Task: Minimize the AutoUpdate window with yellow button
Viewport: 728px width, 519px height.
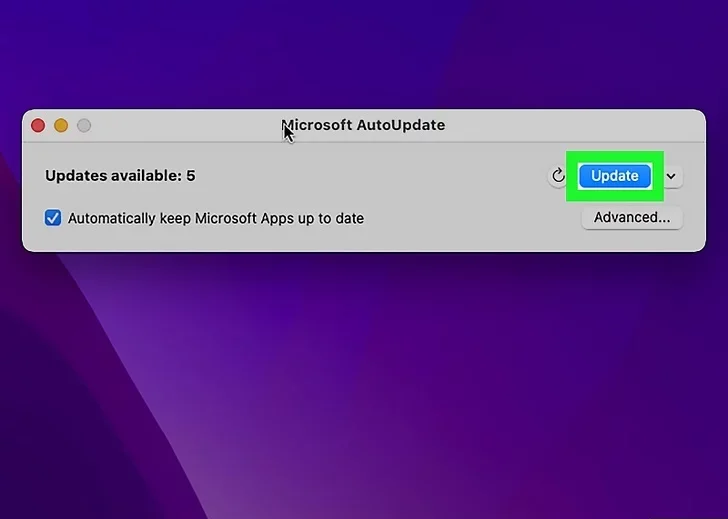Action: pyautogui.click(x=61, y=125)
